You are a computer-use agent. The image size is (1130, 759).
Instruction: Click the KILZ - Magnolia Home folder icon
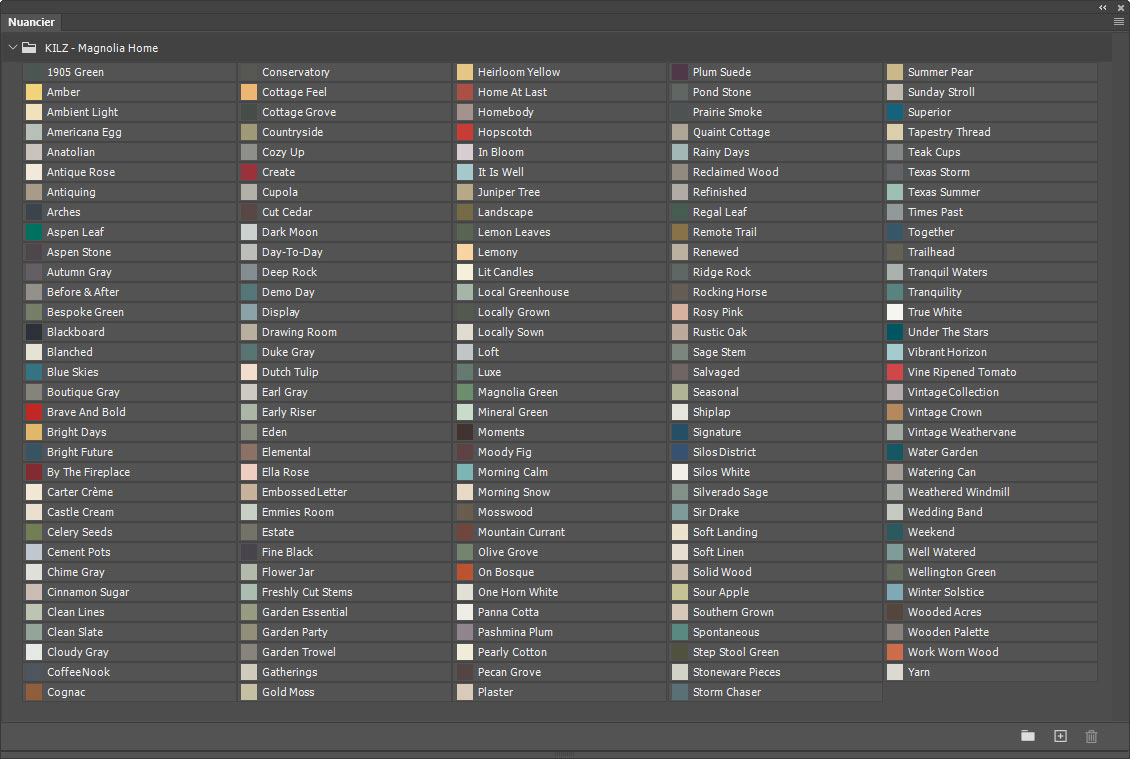(x=30, y=47)
